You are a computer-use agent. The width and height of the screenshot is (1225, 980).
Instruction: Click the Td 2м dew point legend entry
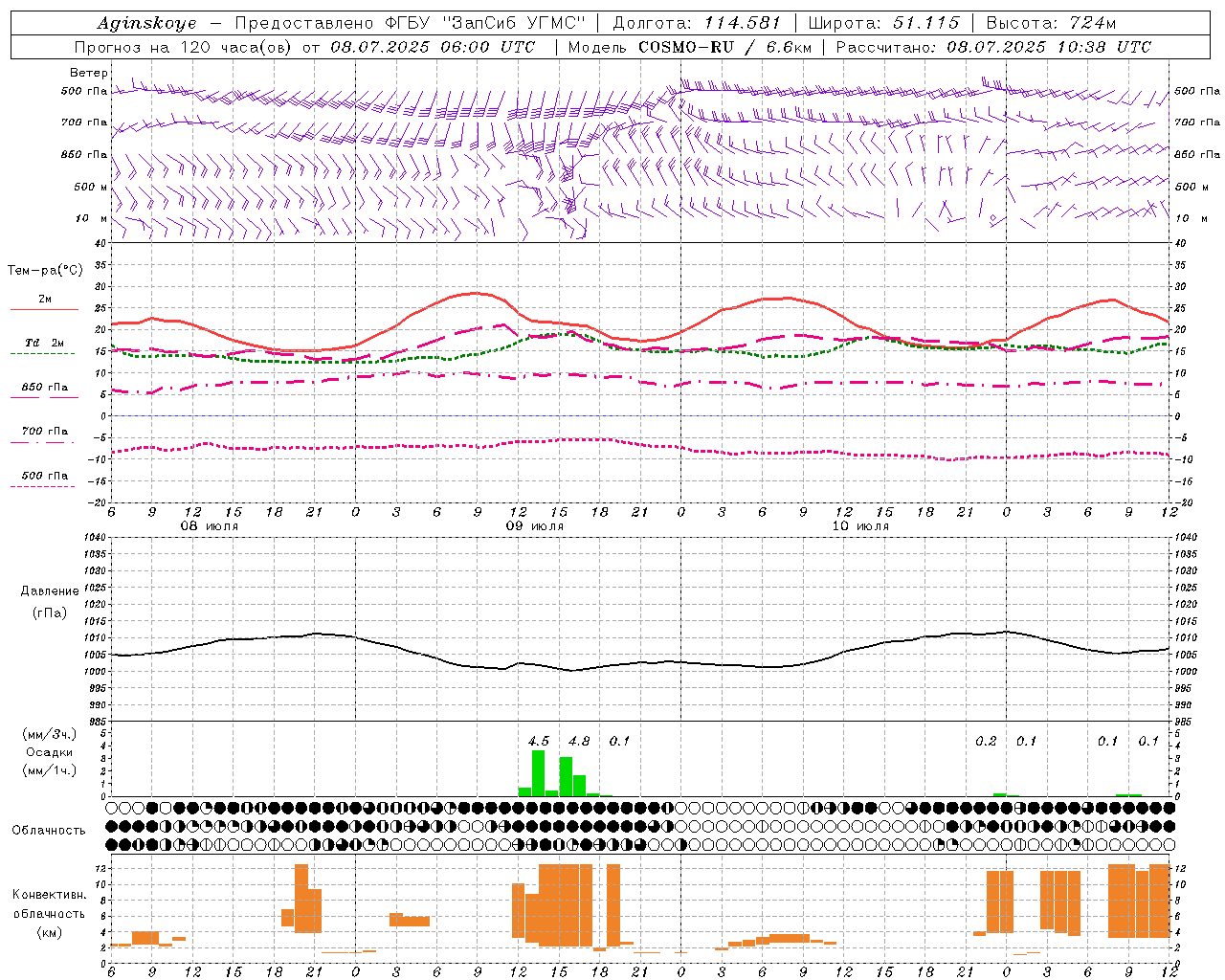pos(44,343)
